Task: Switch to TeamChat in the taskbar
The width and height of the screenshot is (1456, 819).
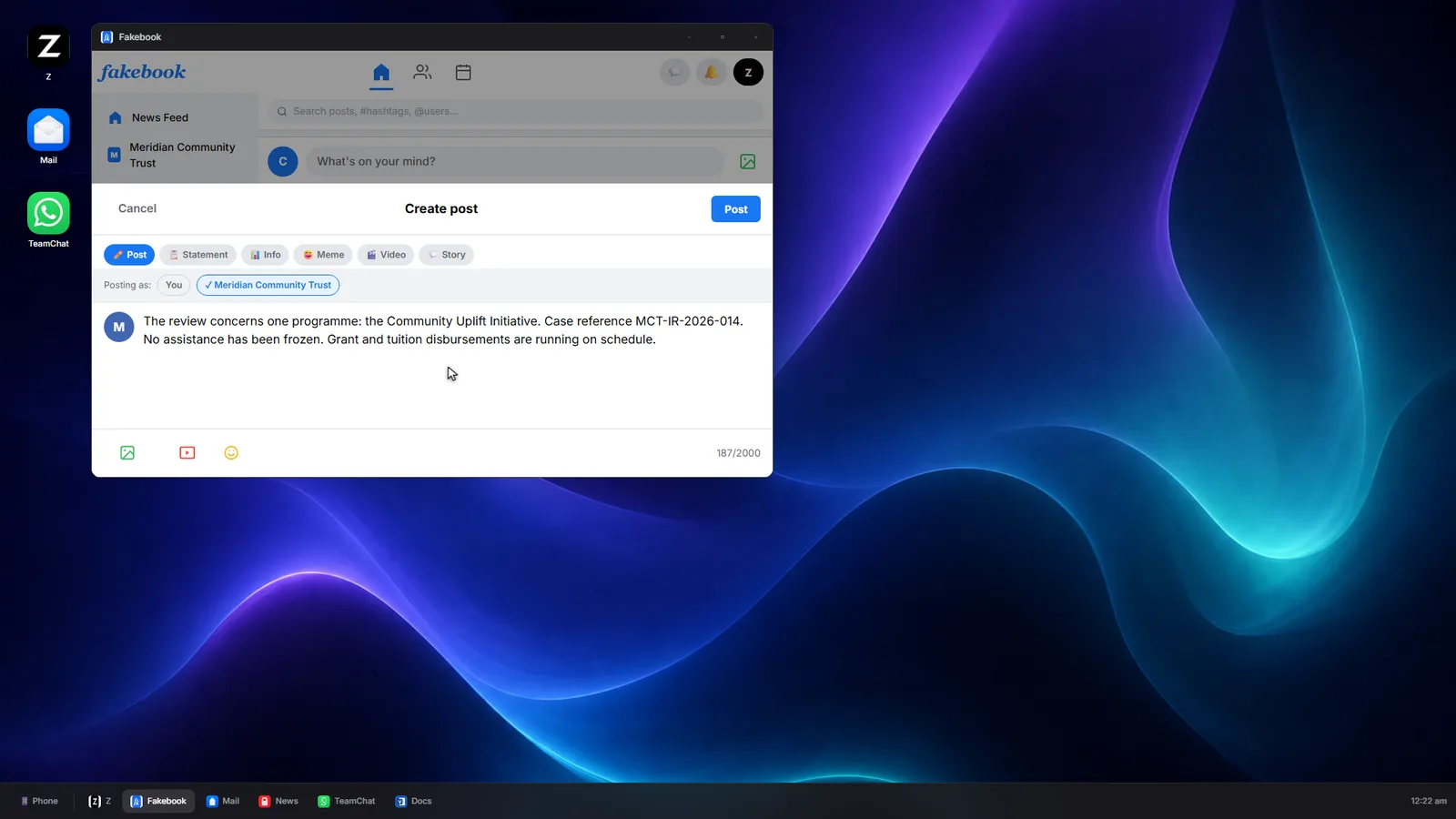Action: pos(347,801)
